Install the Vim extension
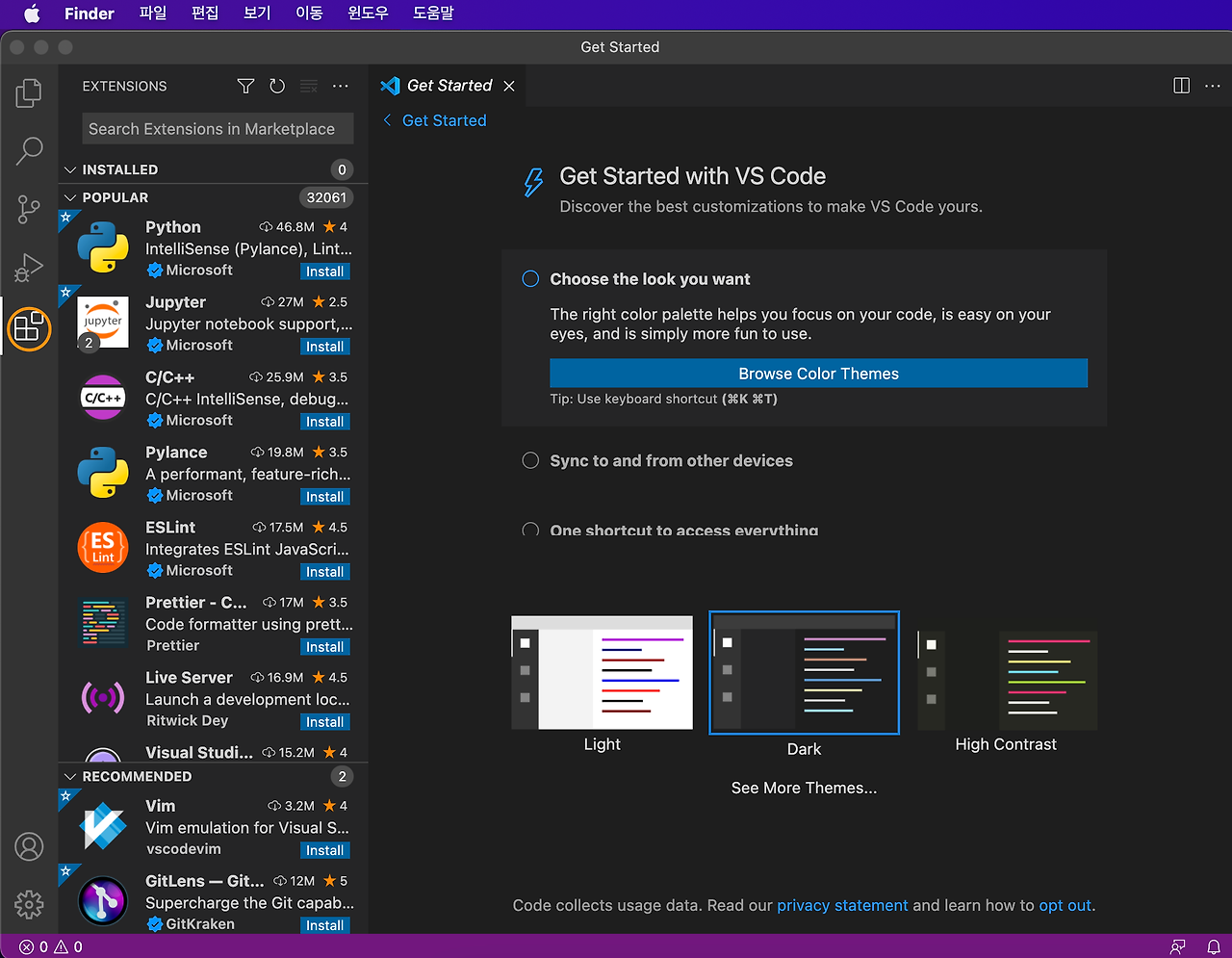The image size is (1232, 958). pos(324,850)
